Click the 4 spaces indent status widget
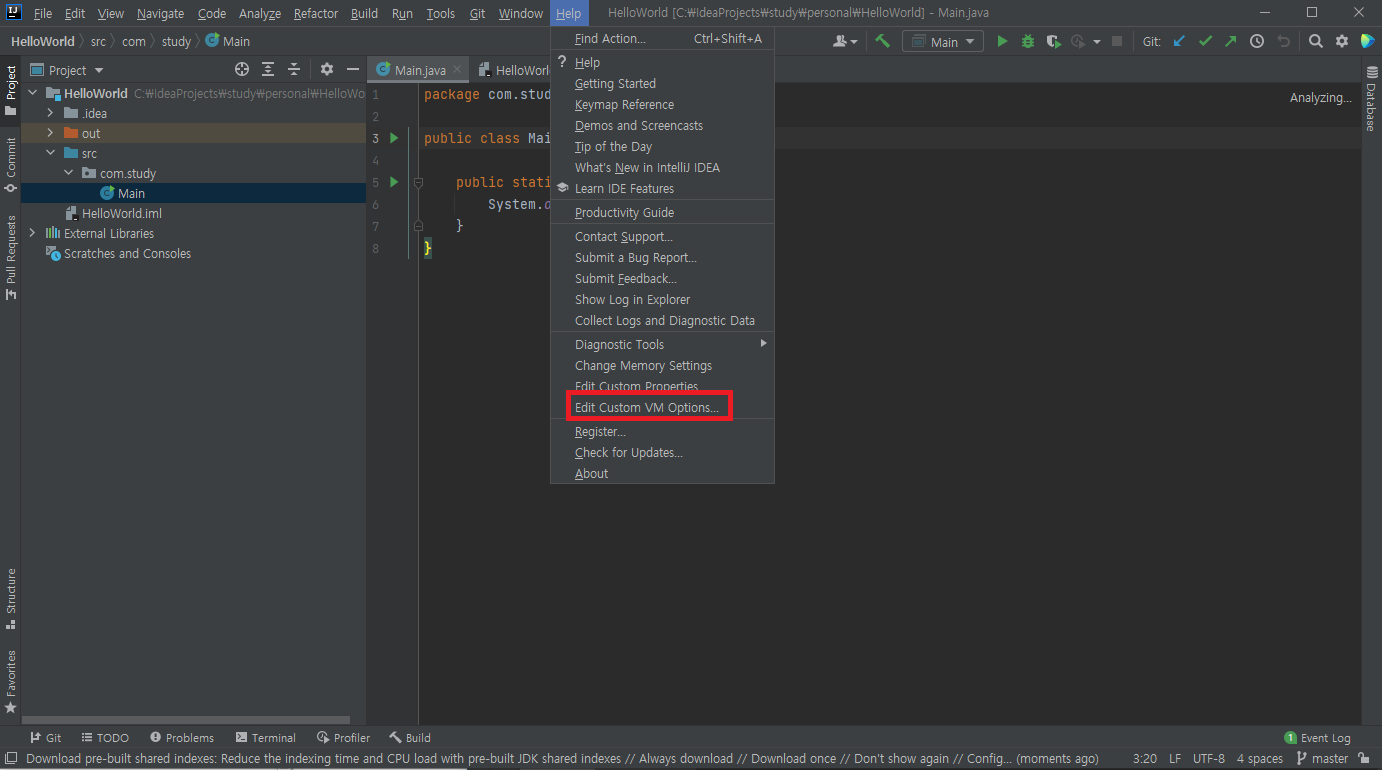Image resolution: width=1382 pixels, height=770 pixels. (1260, 759)
